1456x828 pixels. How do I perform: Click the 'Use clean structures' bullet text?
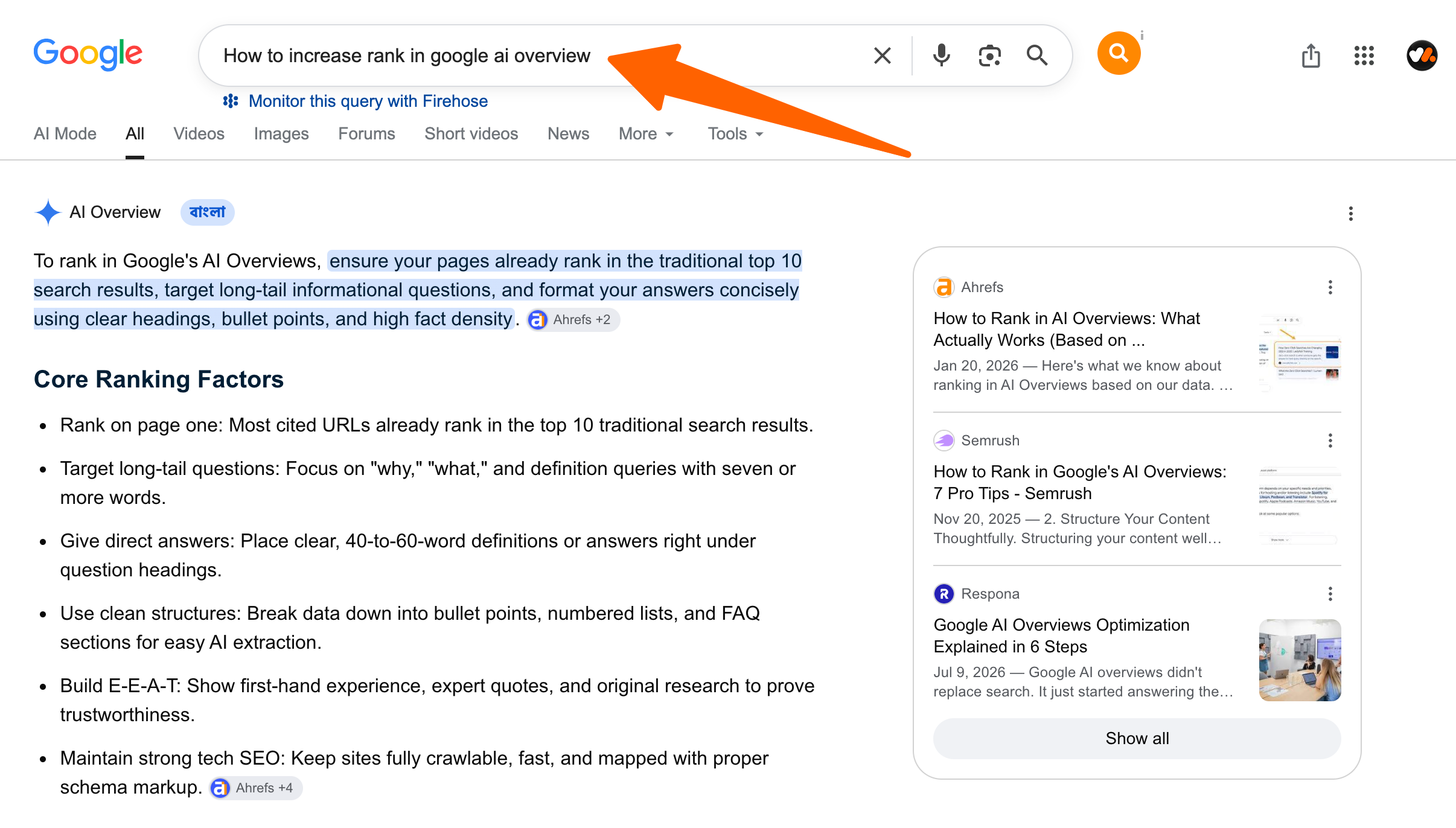tap(410, 628)
